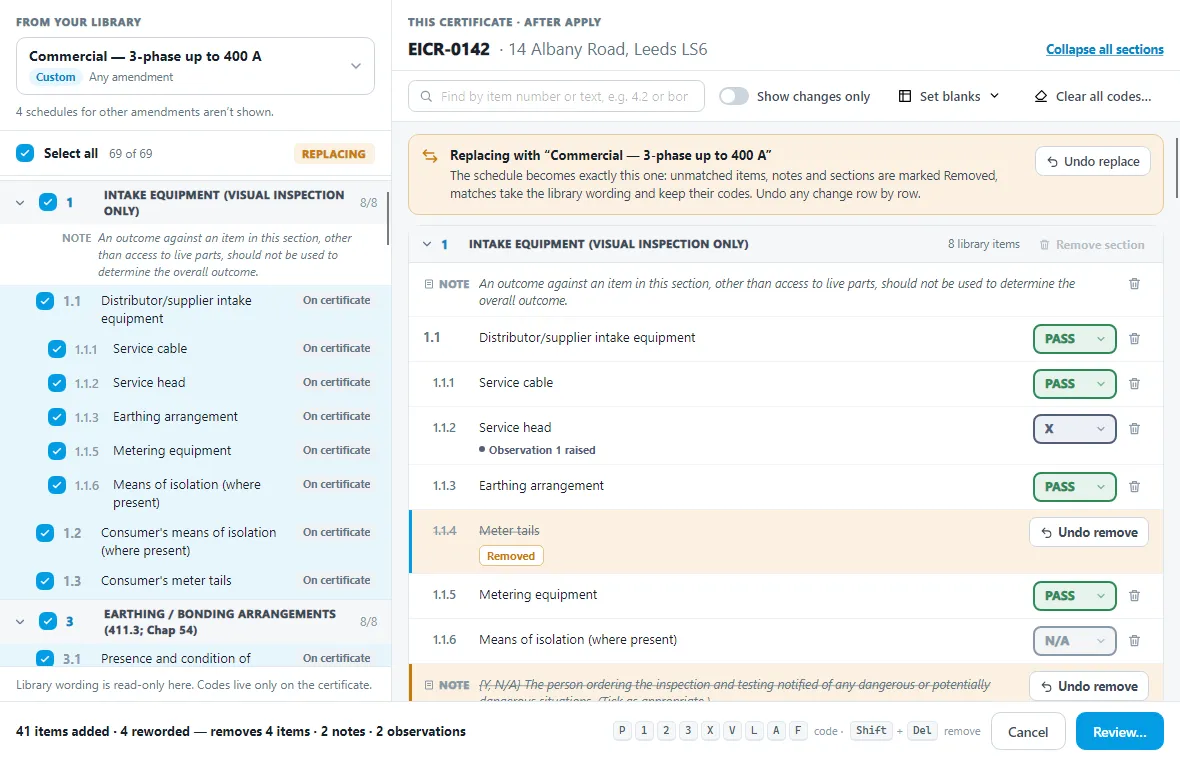Focus the Find by item number search field

[x=556, y=96]
